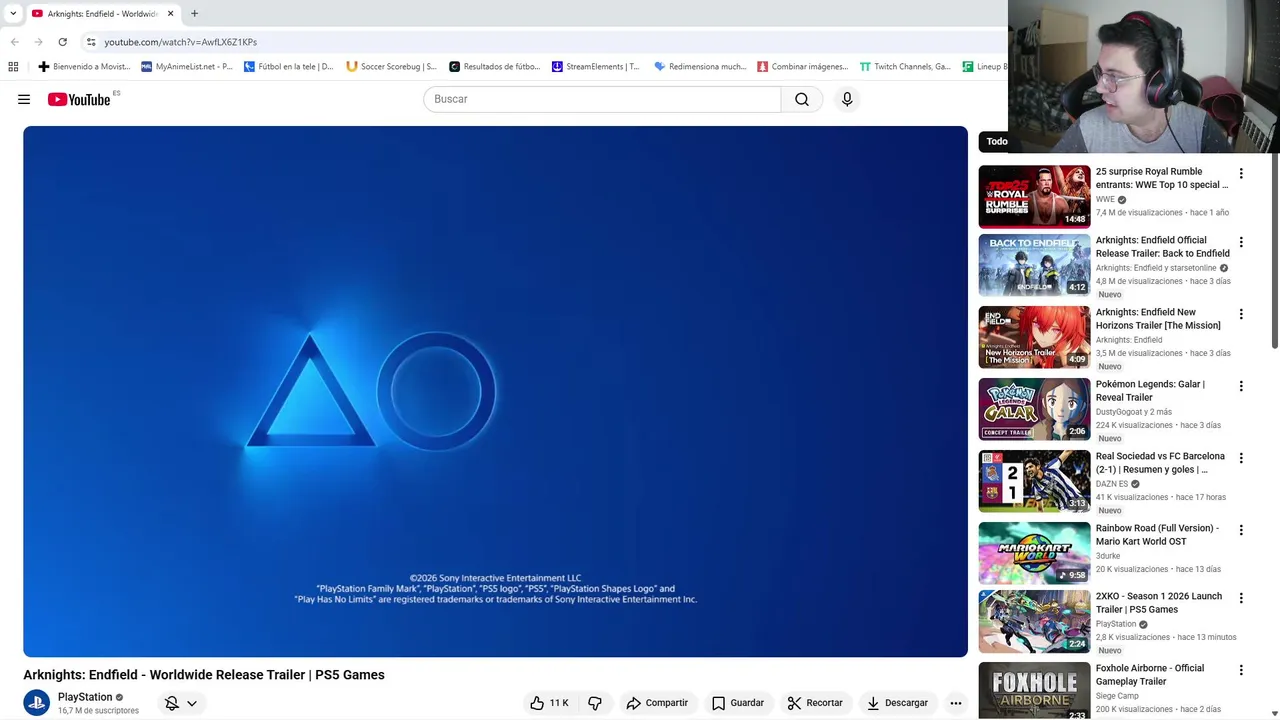Save the video with Guardar
The width and height of the screenshot is (1280, 720).
click(738, 703)
